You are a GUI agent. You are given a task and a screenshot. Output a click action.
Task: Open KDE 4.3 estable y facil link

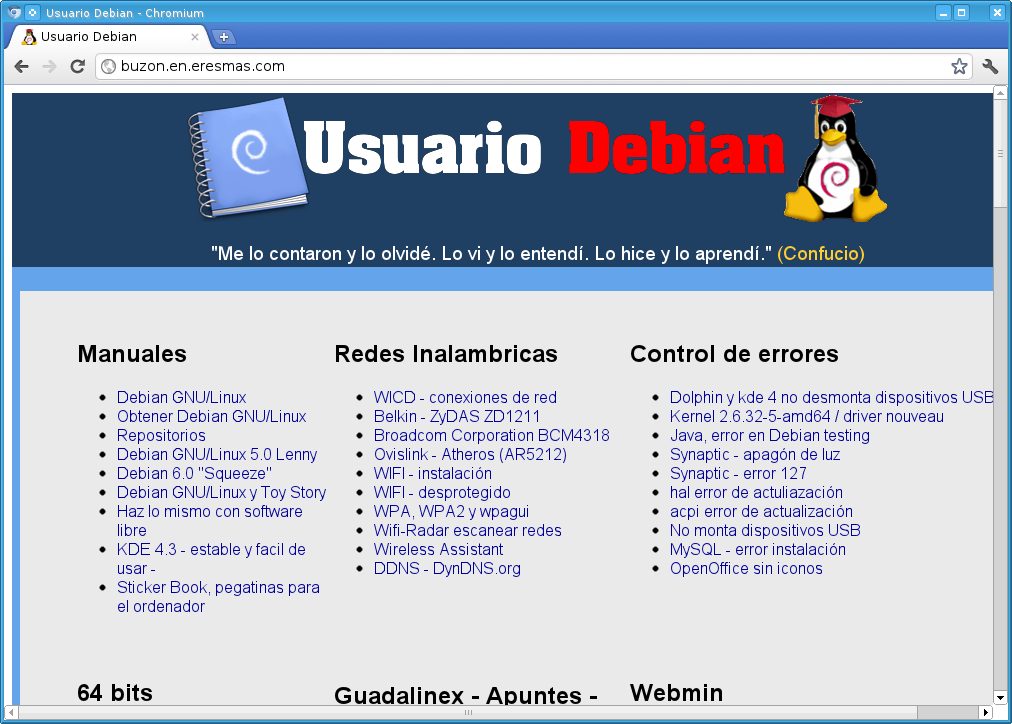(x=211, y=559)
